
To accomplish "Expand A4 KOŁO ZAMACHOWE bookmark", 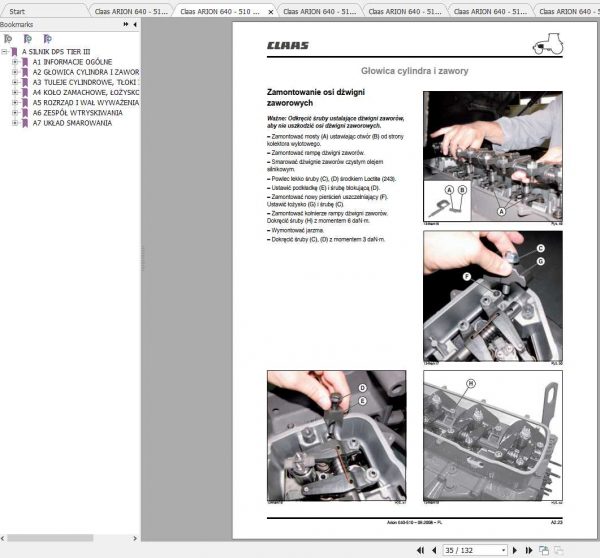I will pyautogui.click(x=15, y=92).
